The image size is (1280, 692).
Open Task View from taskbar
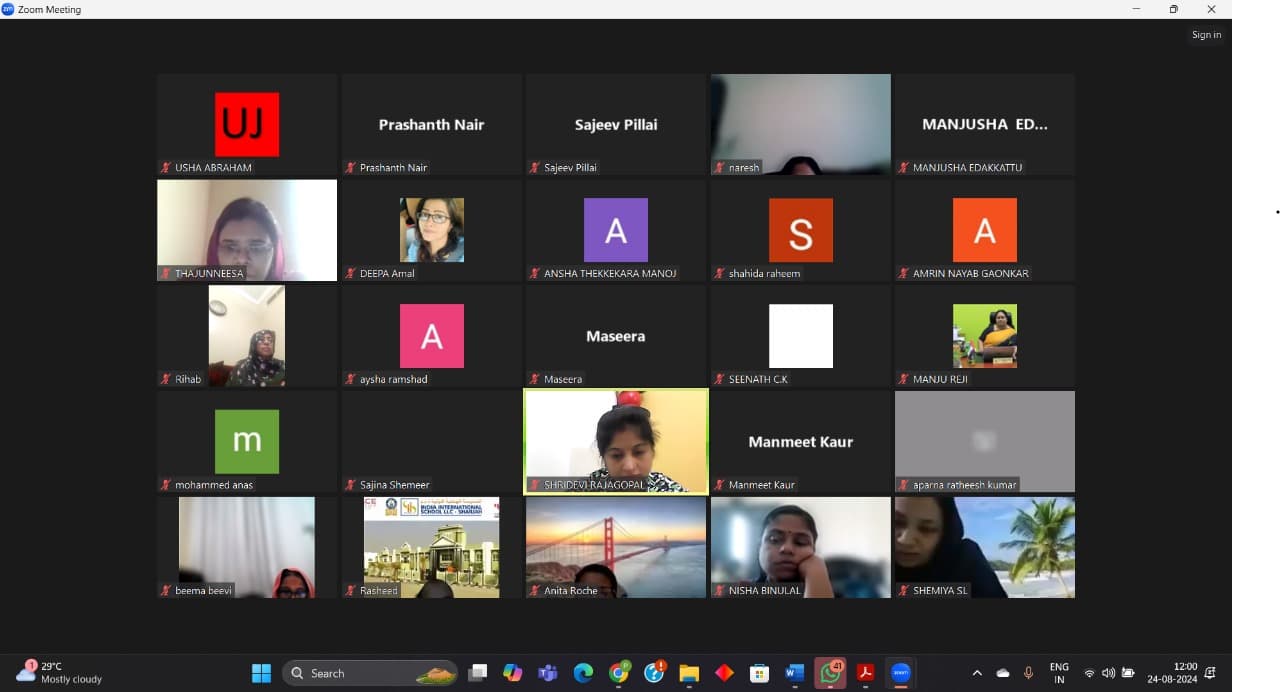(x=478, y=673)
